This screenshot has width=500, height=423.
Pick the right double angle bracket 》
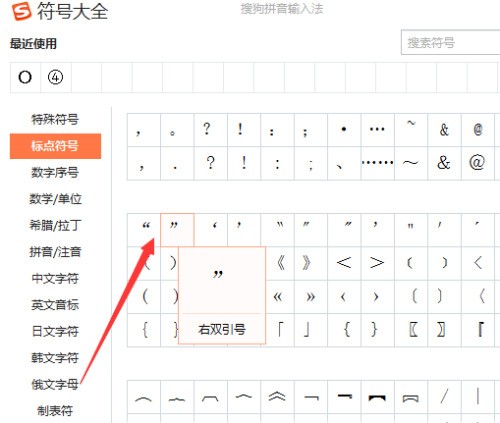[311, 263]
